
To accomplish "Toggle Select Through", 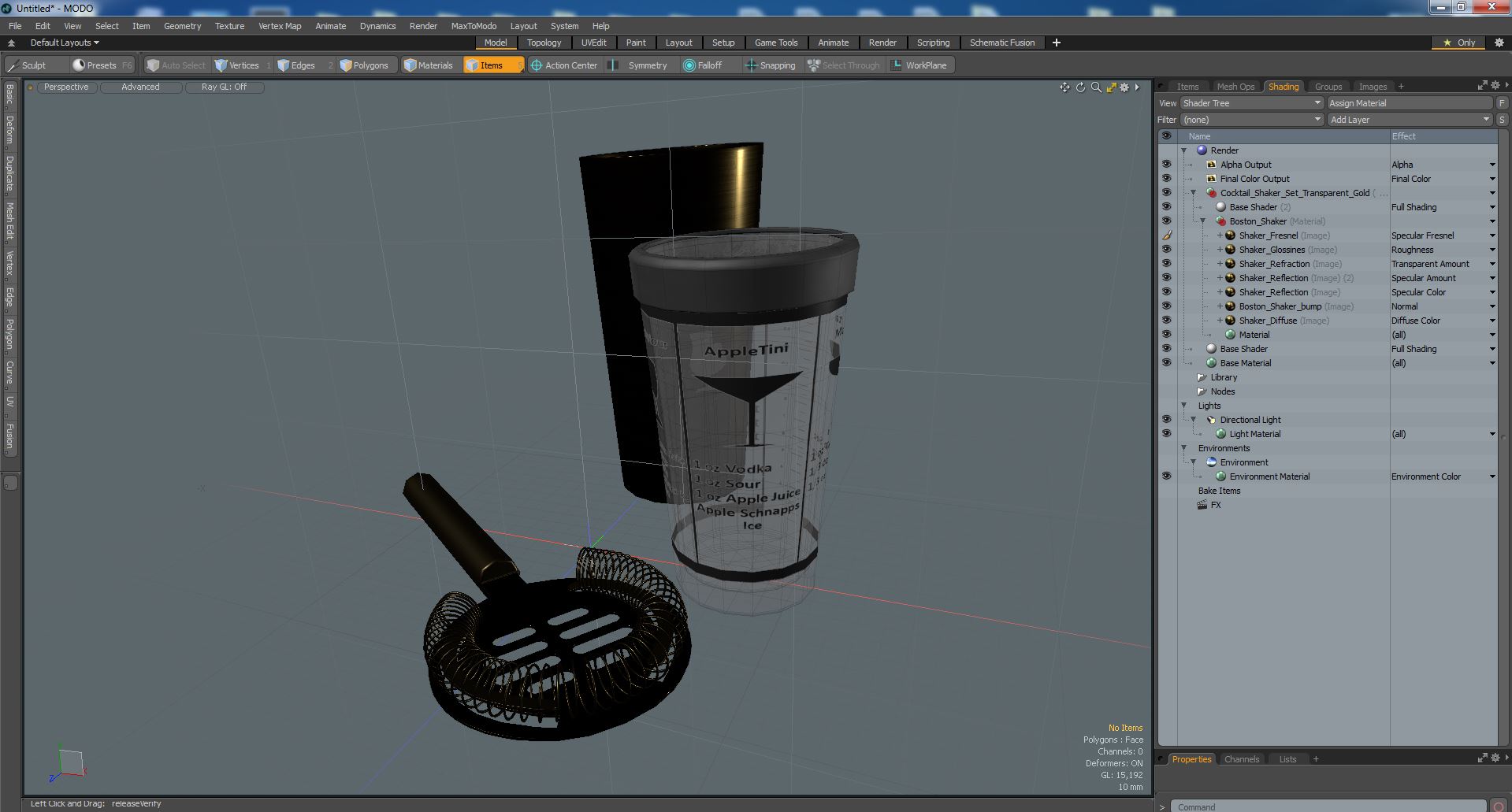I will click(x=843, y=65).
